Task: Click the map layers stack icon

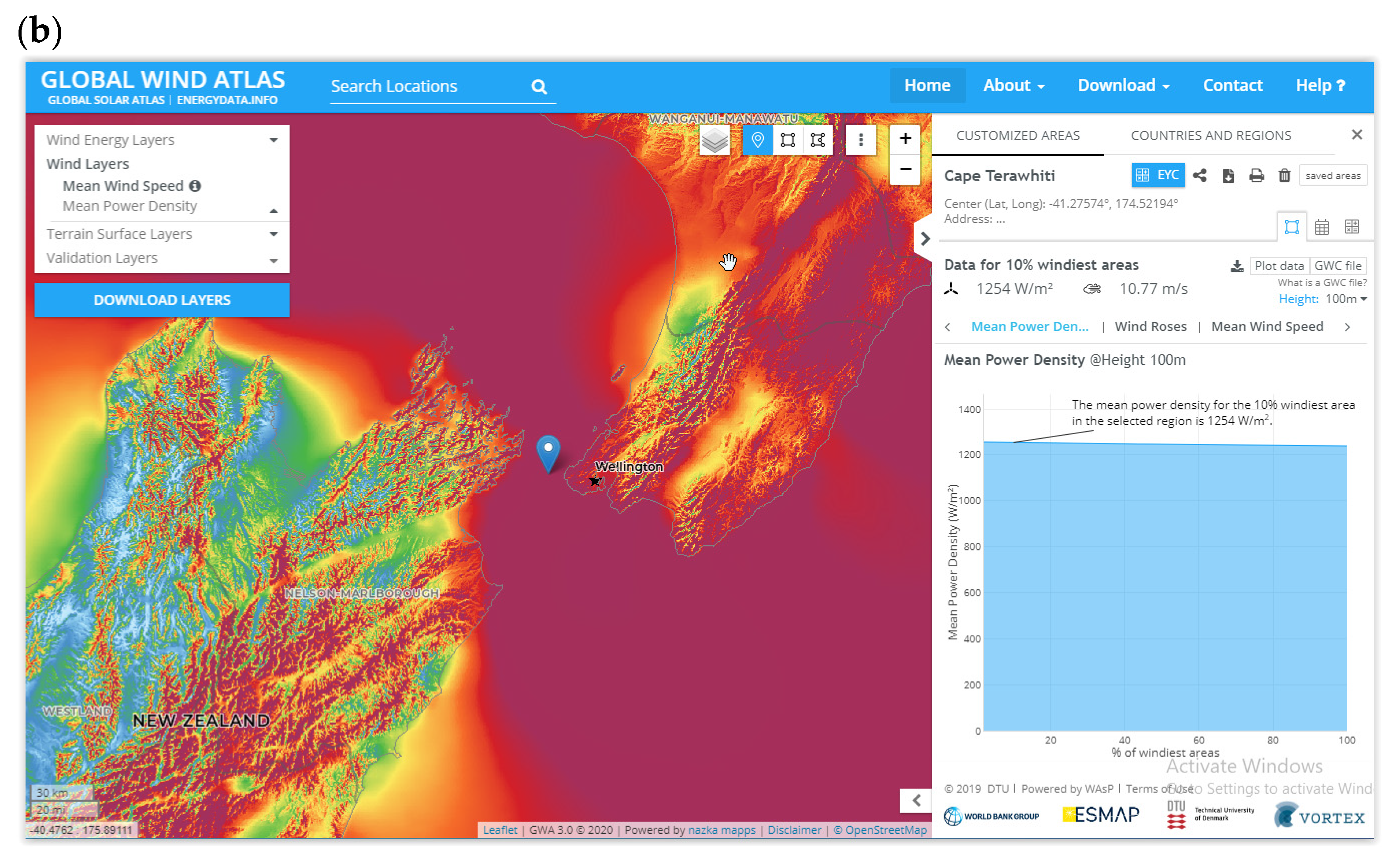Action: [714, 140]
